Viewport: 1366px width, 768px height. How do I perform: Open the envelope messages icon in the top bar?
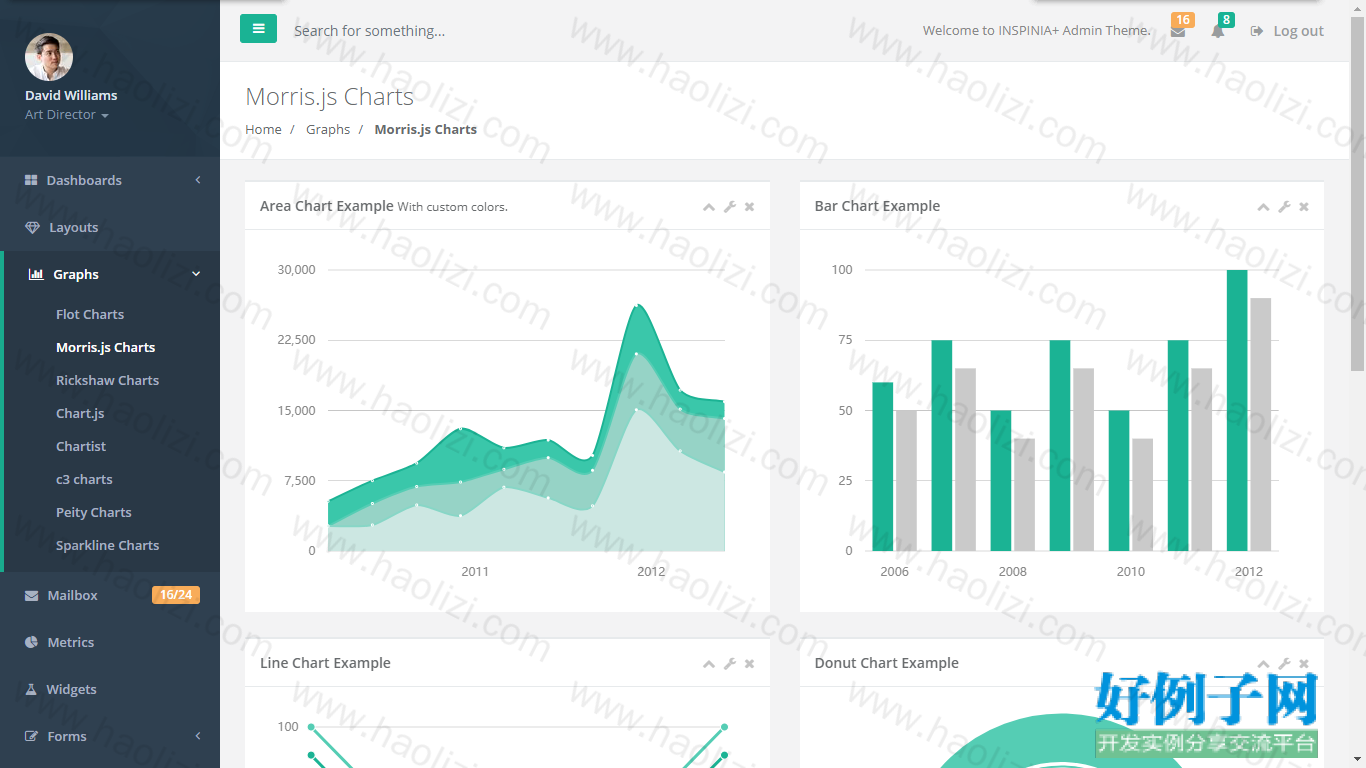pyautogui.click(x=1178, y=31)
